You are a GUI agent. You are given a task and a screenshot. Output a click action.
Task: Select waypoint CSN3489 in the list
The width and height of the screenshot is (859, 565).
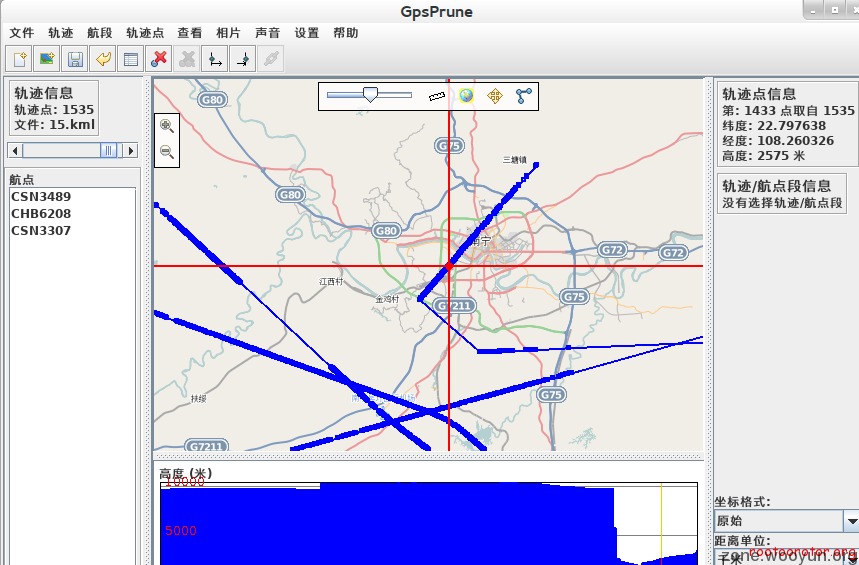tap(41, 197)
